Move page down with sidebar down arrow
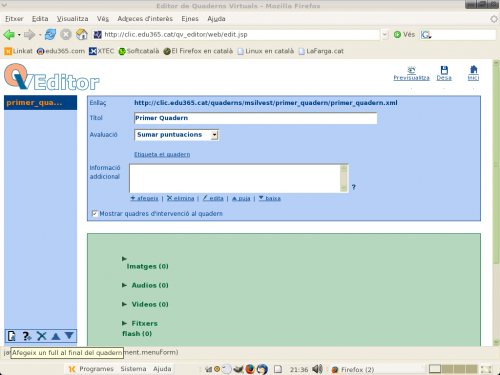This screenshot has width=500, height=375. pos(69,335)
